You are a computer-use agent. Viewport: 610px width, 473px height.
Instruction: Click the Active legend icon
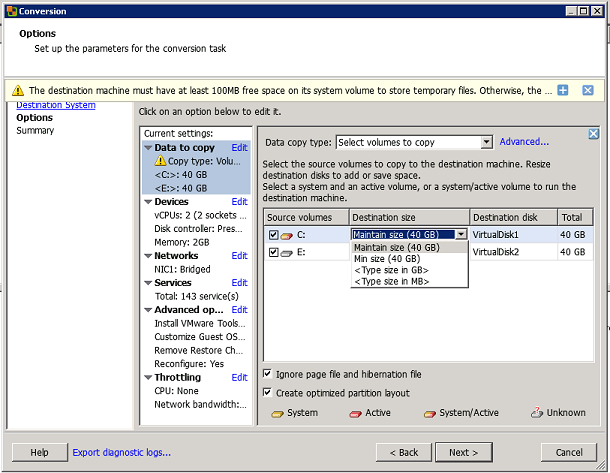[x=355, y=414]
